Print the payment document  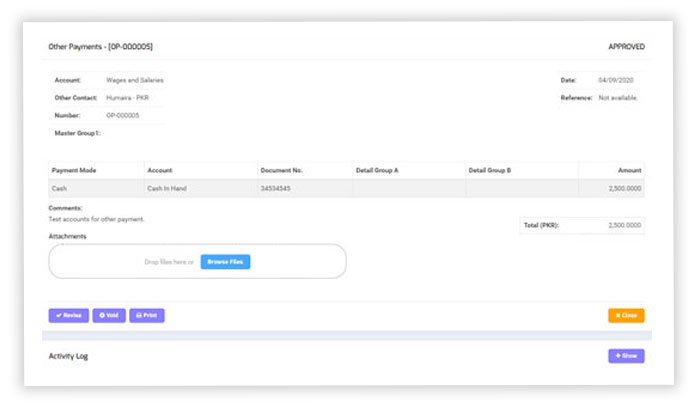coord(147,315)
